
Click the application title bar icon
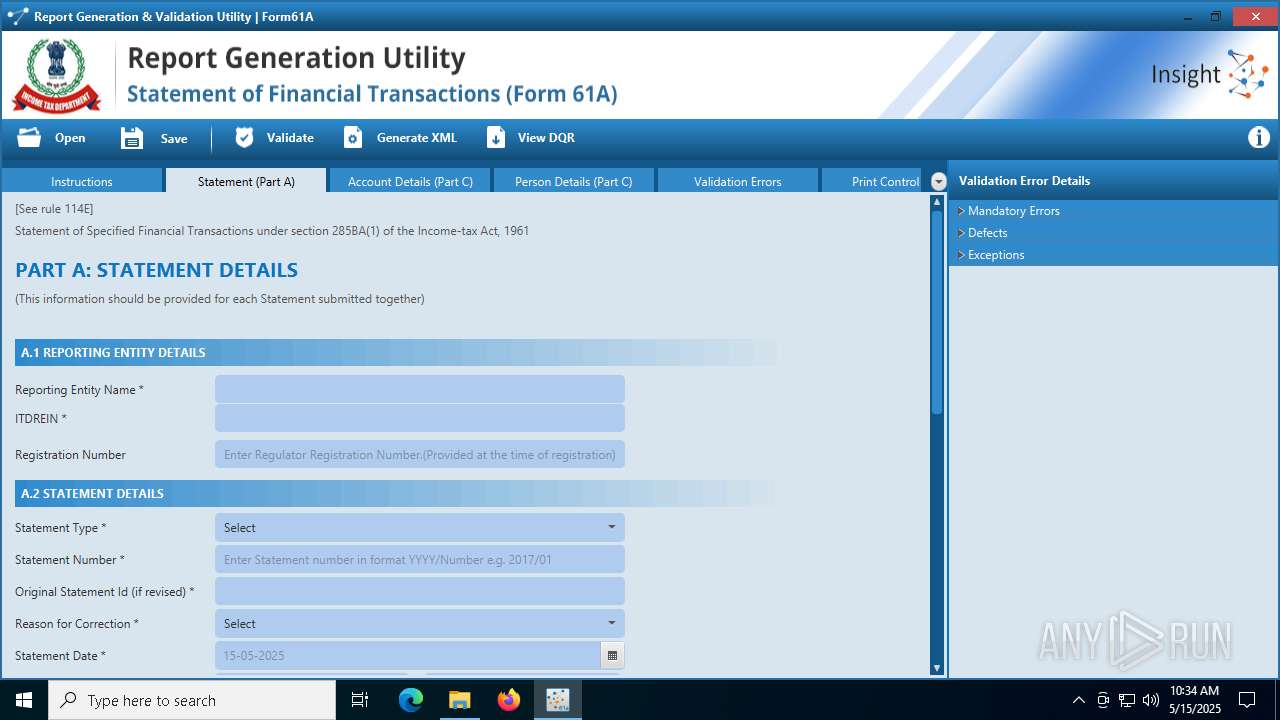click(x=17, y=16)
